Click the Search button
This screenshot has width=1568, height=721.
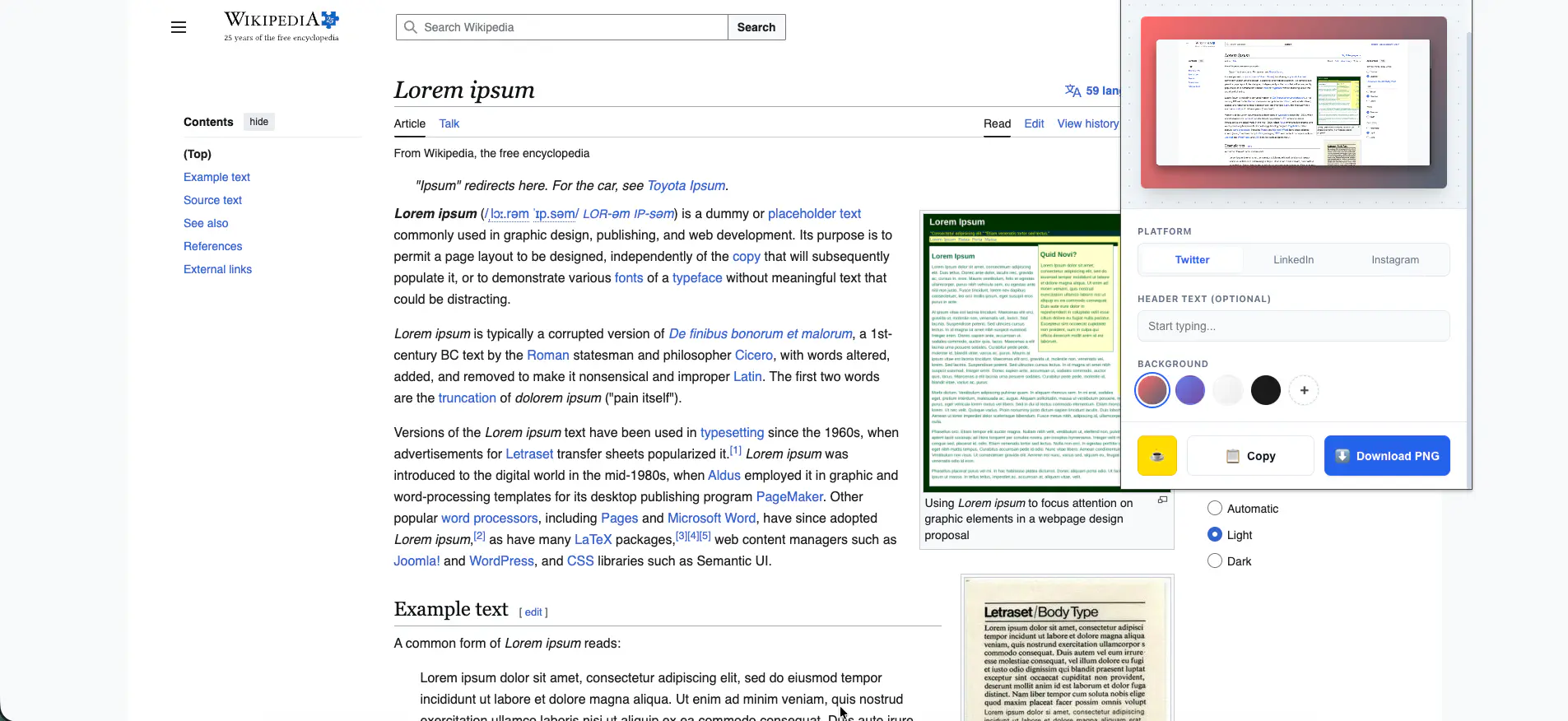click(x=756, y=27)
